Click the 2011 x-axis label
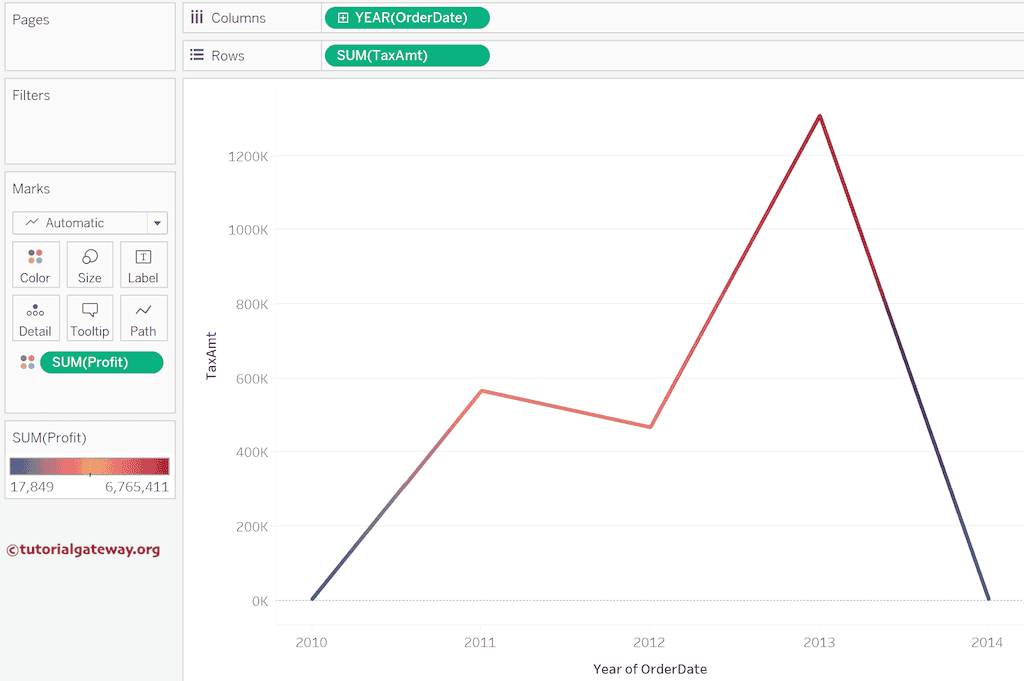Image resolution: width=1024 pixels, height=681 pixels. click(481, 642)
